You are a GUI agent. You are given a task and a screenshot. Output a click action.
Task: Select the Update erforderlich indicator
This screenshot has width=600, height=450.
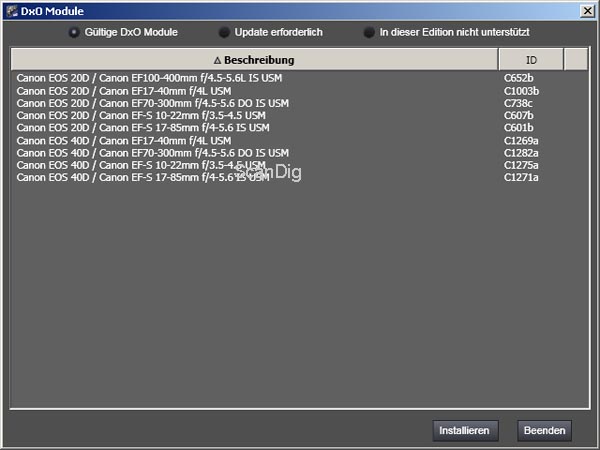tap(224, 33)
